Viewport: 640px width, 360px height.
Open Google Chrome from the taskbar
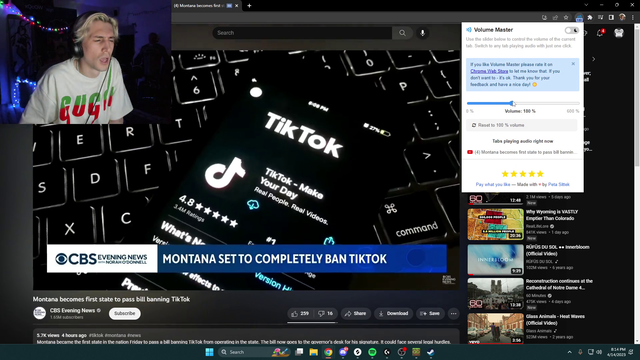tap(328, 352)
